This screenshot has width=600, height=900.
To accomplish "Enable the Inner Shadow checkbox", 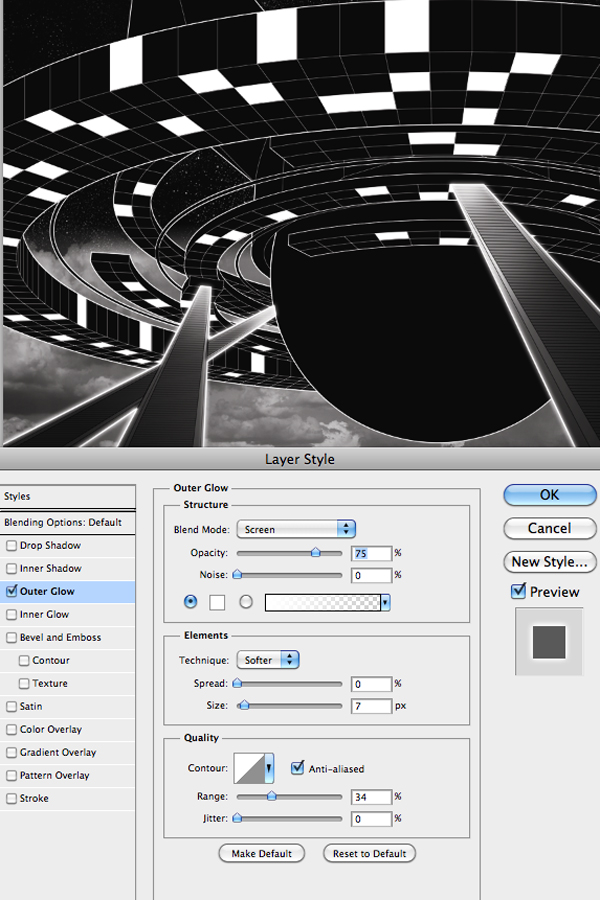I will click(x=11, y=568).
